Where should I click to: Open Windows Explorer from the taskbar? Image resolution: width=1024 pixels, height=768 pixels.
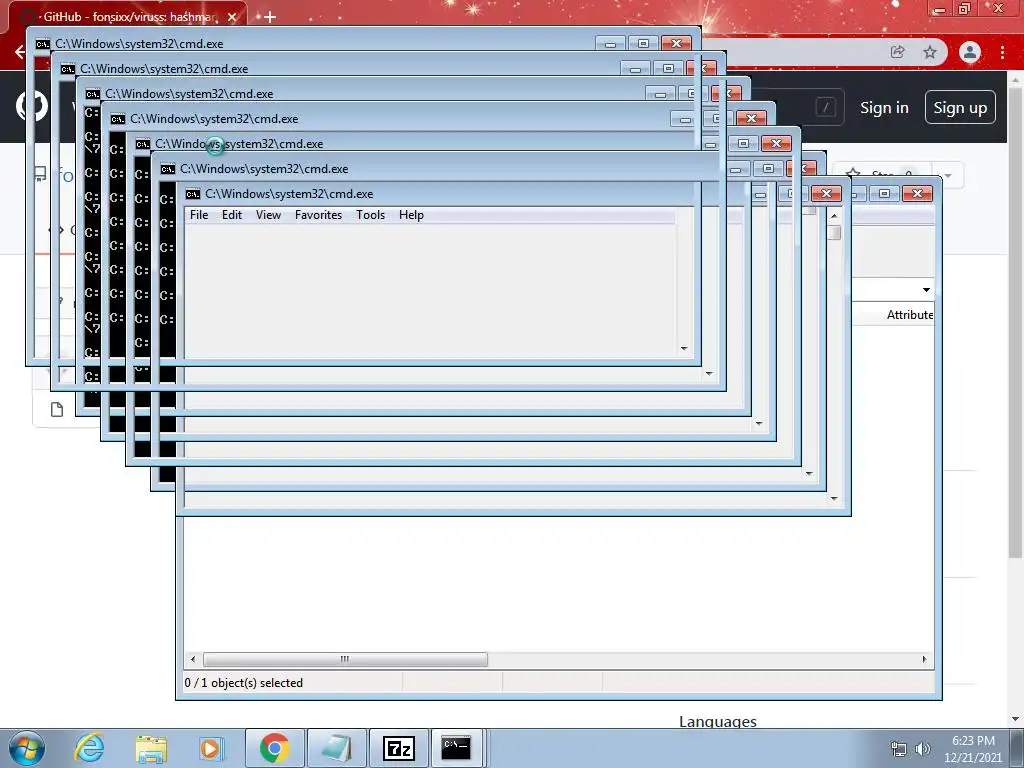(151, 748)
